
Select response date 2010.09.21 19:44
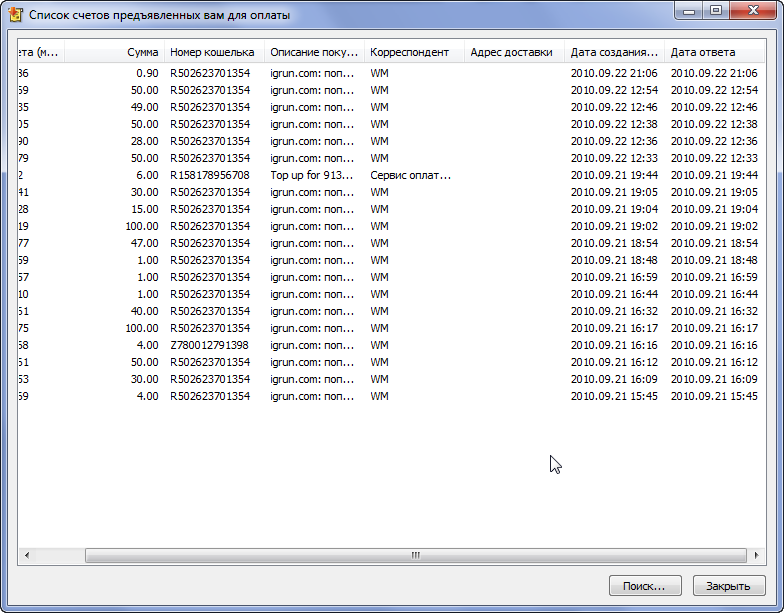coord(714,175)
